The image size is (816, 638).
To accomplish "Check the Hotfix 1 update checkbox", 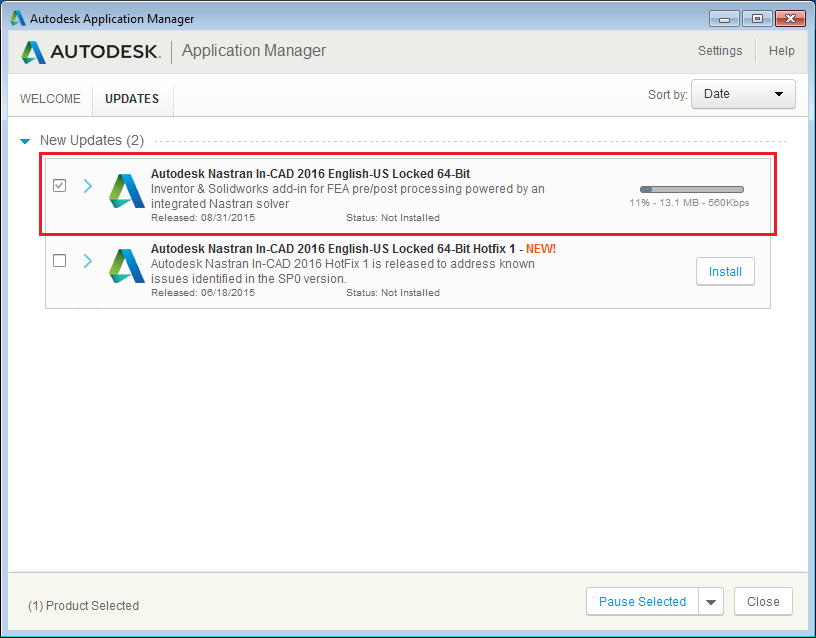I will coord(59,260).
